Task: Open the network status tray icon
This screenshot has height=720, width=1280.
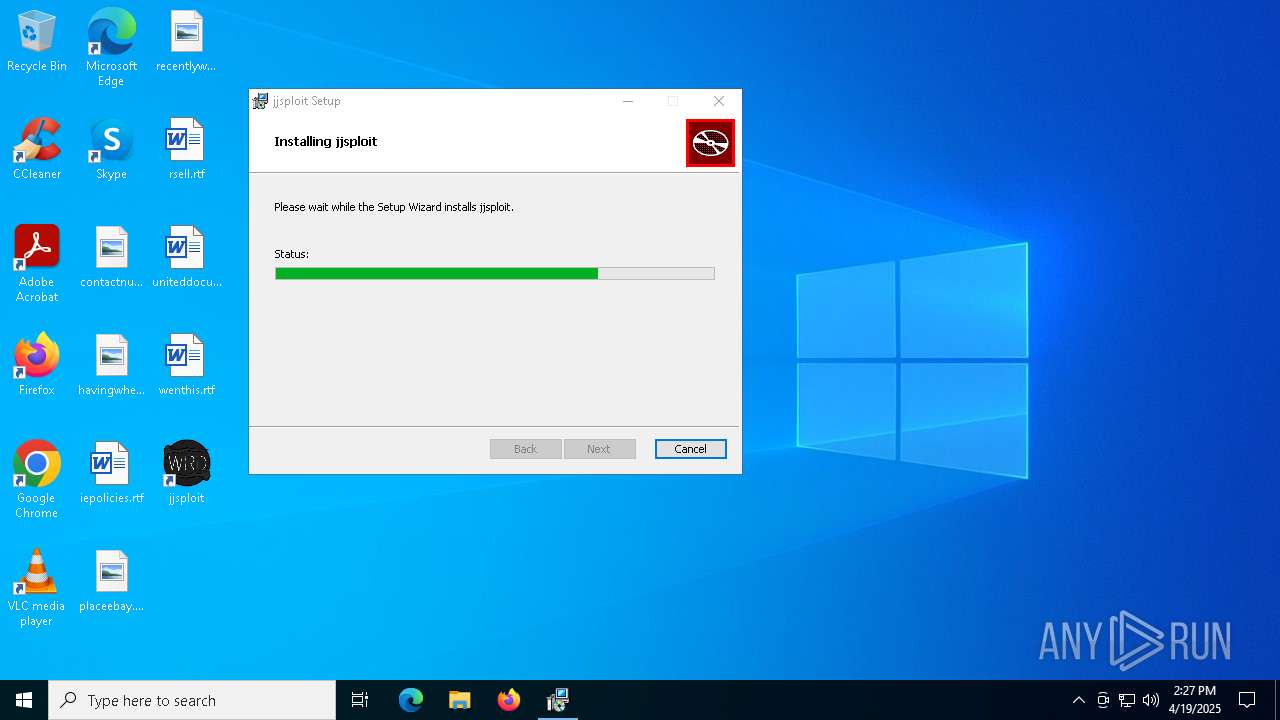Action: [x=1127, y=700]
